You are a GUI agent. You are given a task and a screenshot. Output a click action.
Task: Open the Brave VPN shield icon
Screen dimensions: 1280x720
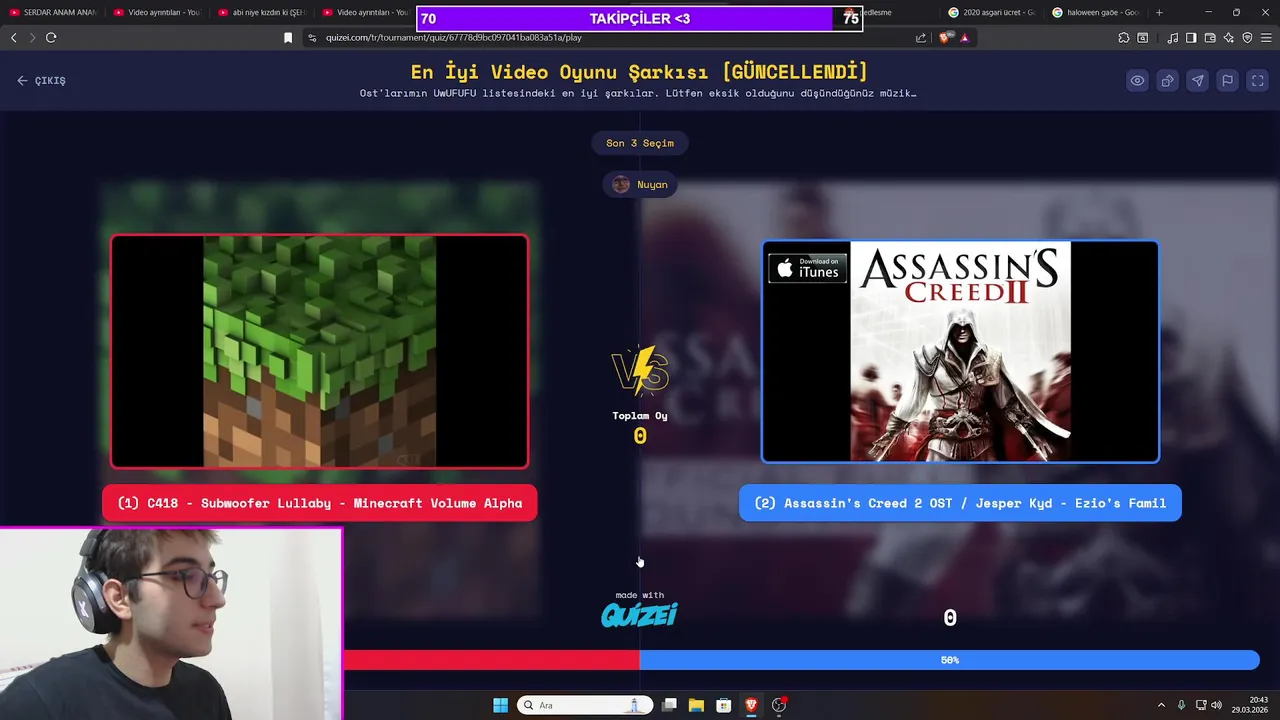click(x=1247, y=37)
